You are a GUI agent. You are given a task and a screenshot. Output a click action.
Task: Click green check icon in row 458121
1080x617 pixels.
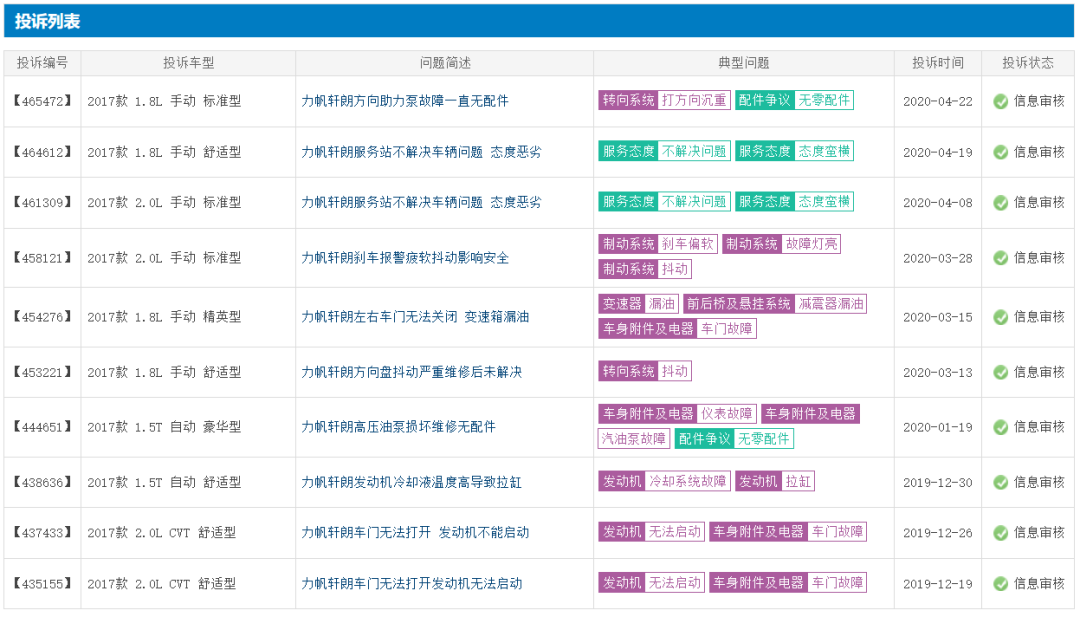(1001, 258)
